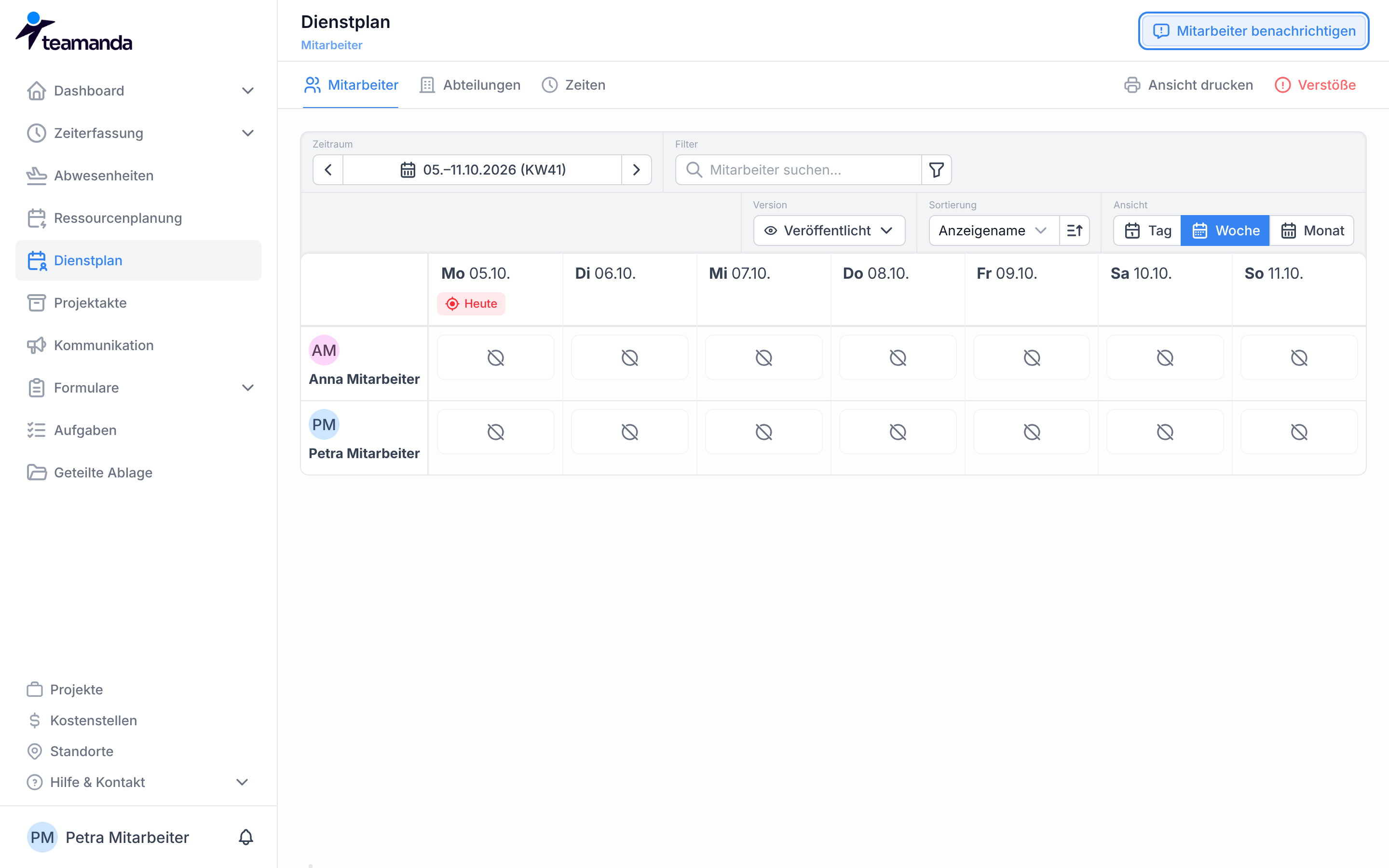Switch to the Mitarbeiter tab
This screenshot has height=868, width=1389.
tap(351, 85)
